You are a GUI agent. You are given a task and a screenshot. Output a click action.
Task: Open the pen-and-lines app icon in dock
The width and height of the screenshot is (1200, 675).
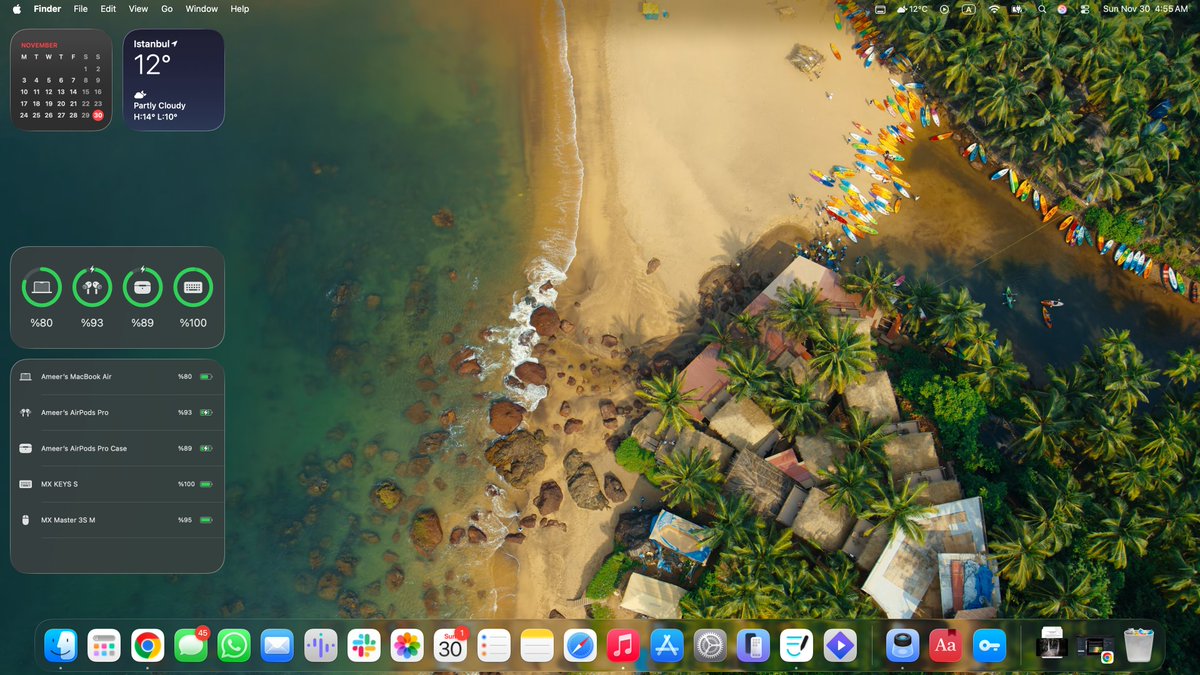pos(797,645)
